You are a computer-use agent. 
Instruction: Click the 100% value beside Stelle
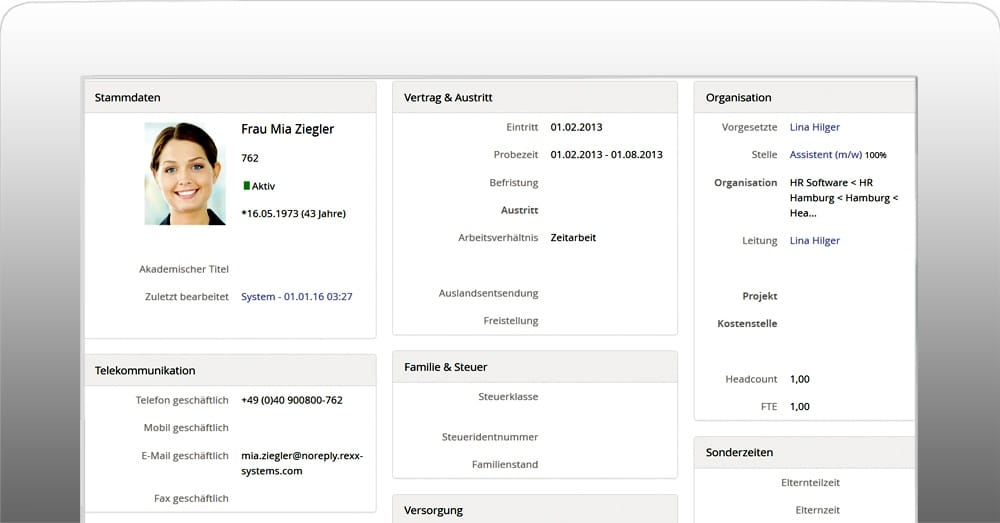click(x=876, y=155)
